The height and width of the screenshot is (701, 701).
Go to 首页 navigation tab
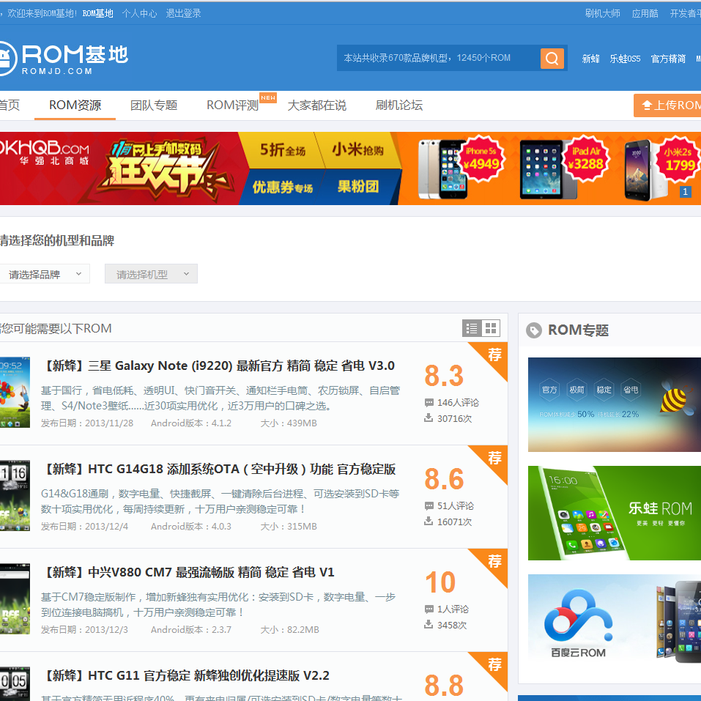tap(9, 105)
